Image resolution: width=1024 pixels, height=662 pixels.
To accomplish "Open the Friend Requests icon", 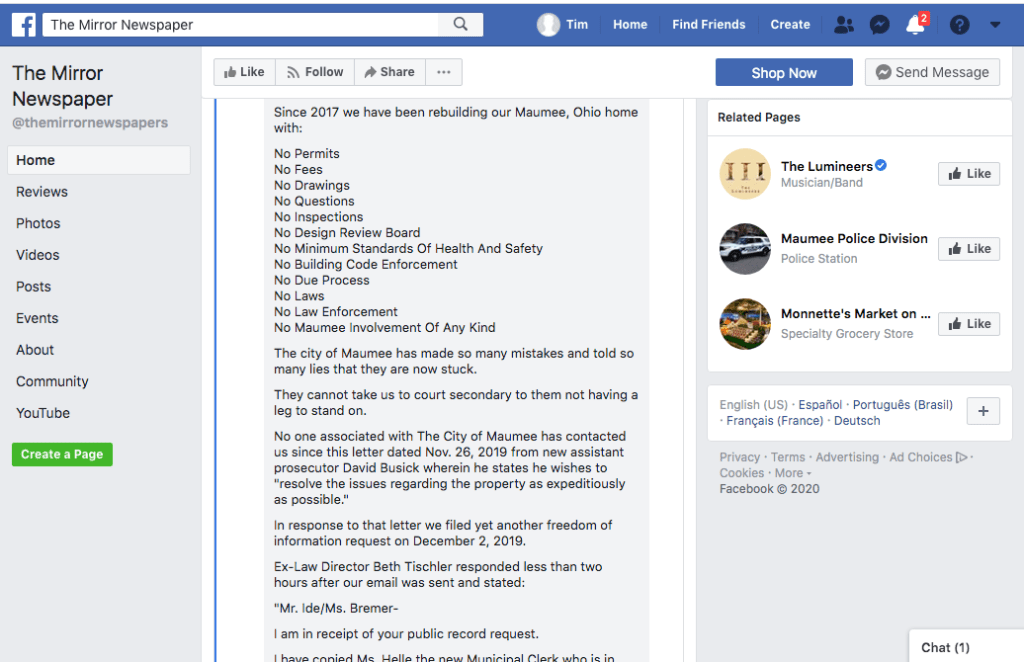I will click(x=844, y=25).
